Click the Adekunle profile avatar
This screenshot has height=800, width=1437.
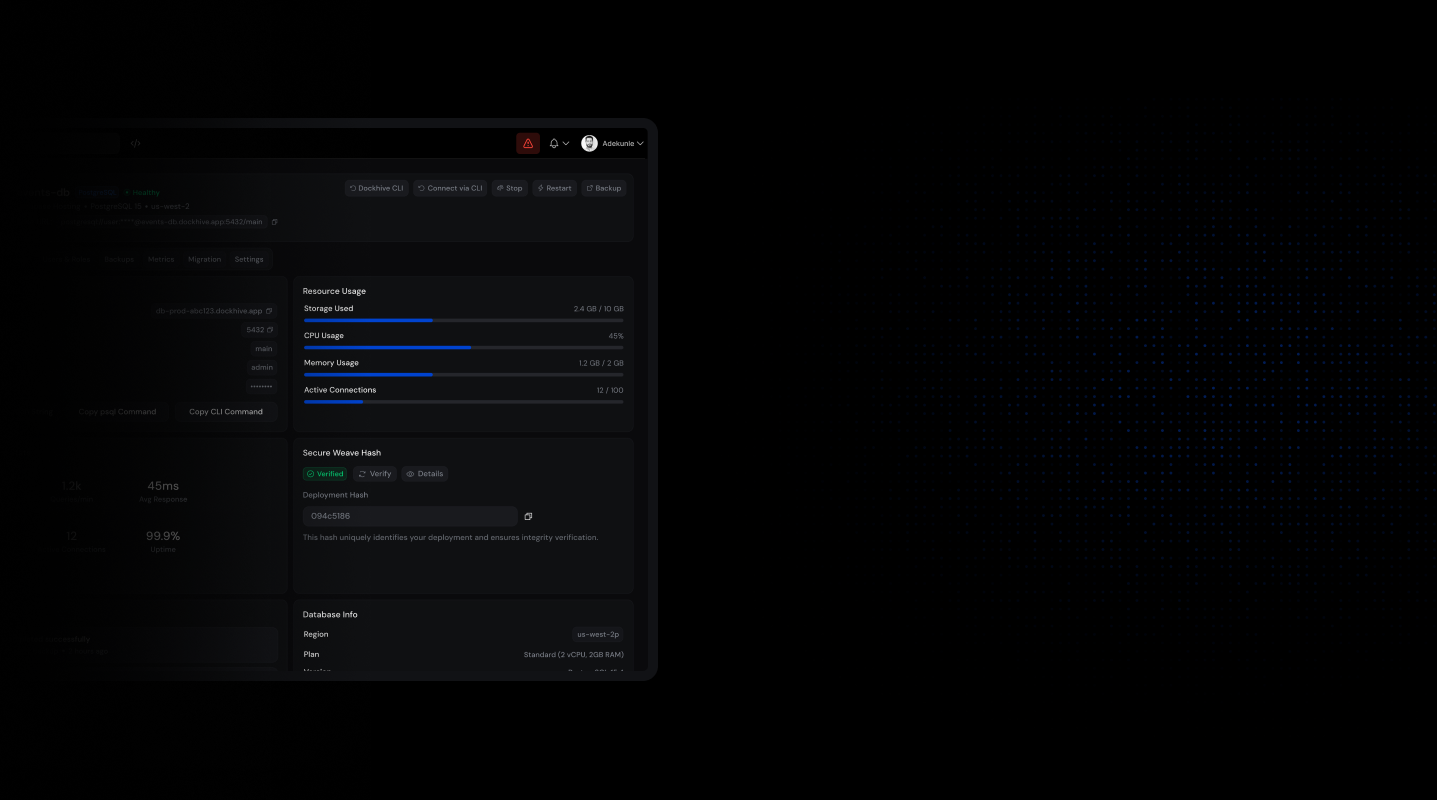click(589, 143)
